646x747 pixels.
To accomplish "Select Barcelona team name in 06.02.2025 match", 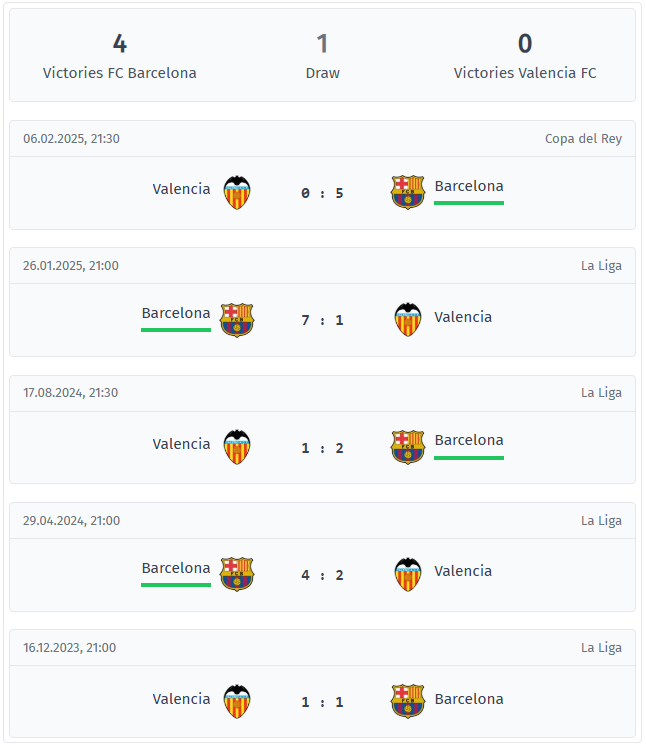I will tap(469, 186).
